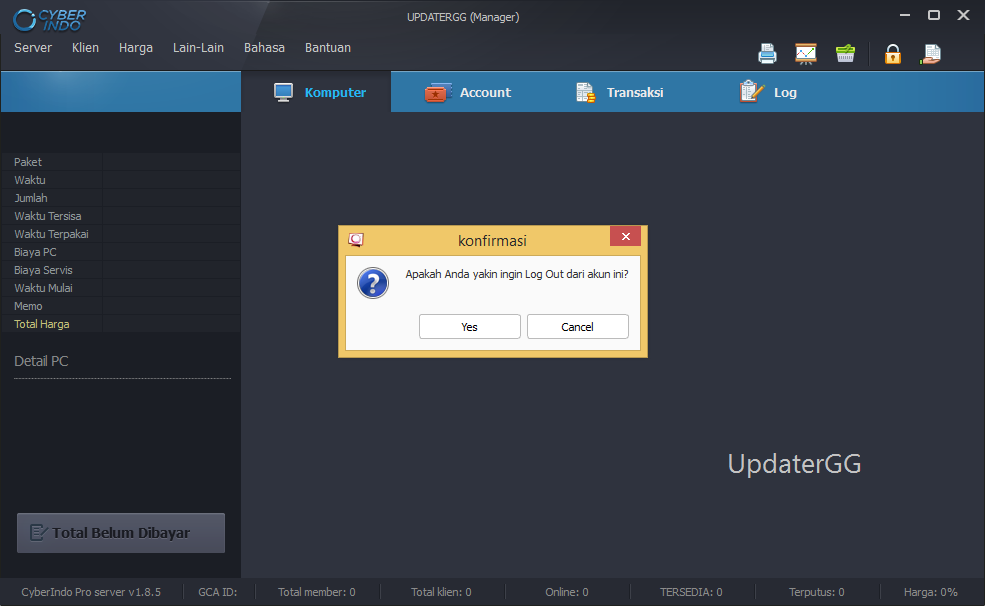This screenshot has width=985, height=606.
Task: Select the Waktu Terpakai row
Action: click(x=121, y=234)
